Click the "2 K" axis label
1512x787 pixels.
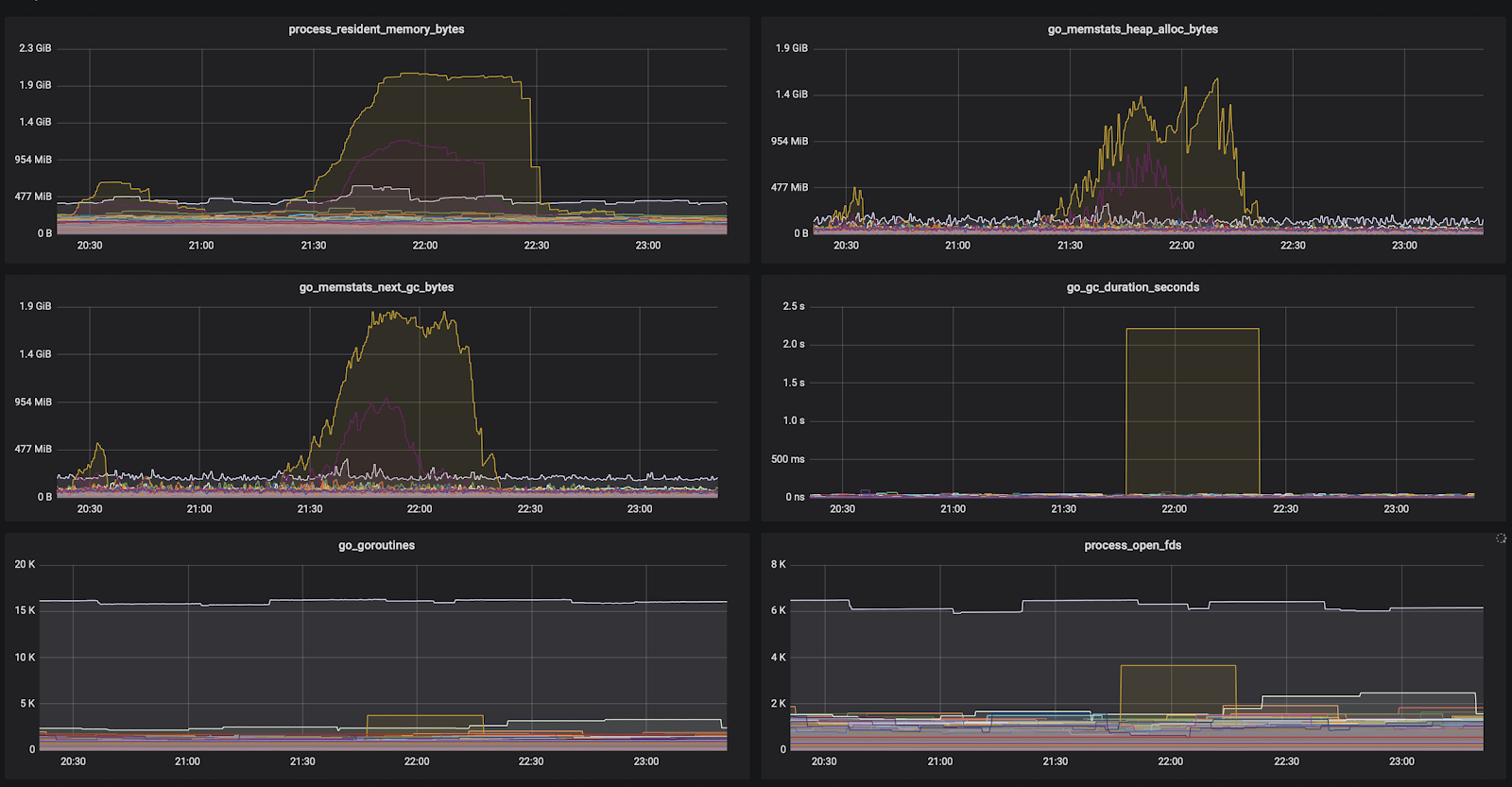pyautogui.click(x=778, y=704)
